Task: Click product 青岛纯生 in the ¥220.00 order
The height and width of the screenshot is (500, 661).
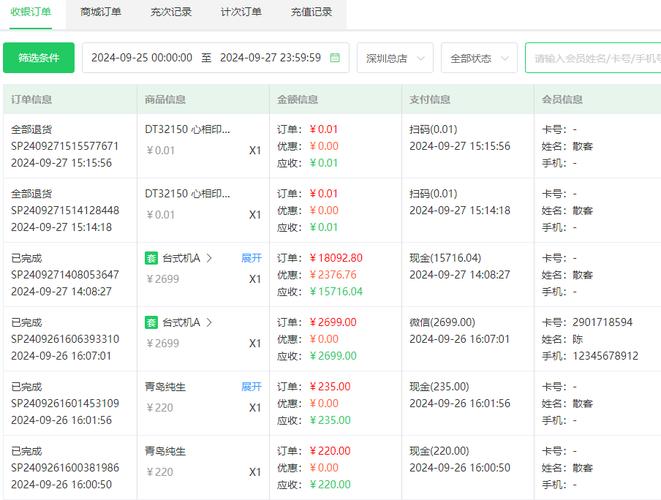Action: coord(165,451)
